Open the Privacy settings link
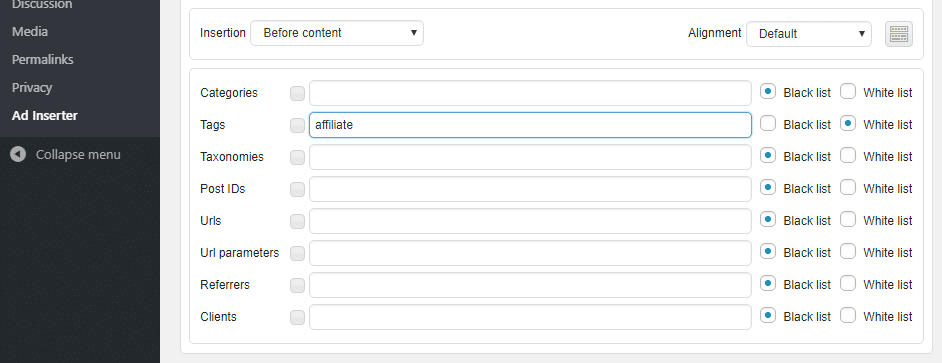The image size is (942, 363). coord(32,87)
